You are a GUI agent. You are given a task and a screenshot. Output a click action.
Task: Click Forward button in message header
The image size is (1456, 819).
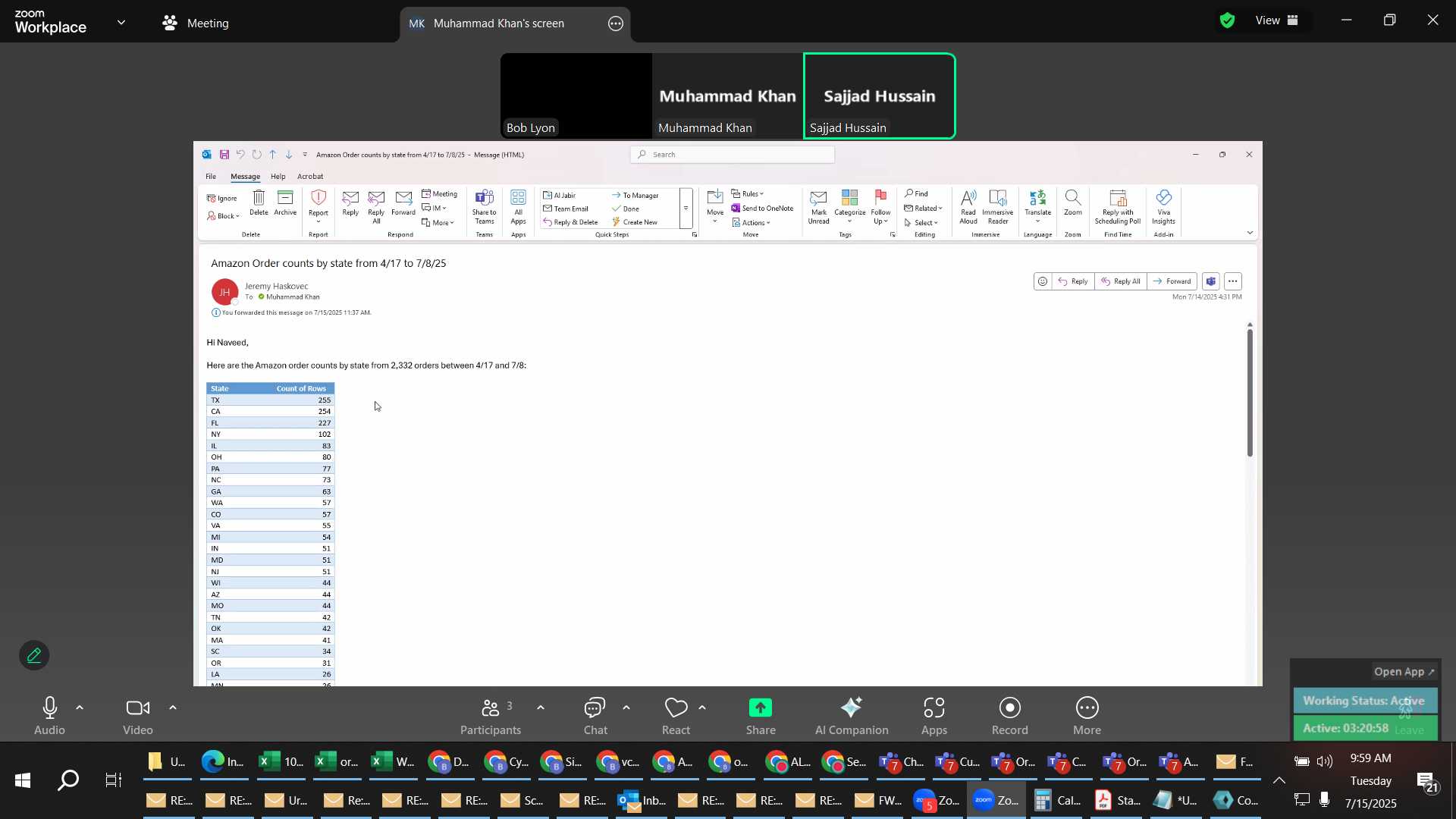(x=1172, y=281)
